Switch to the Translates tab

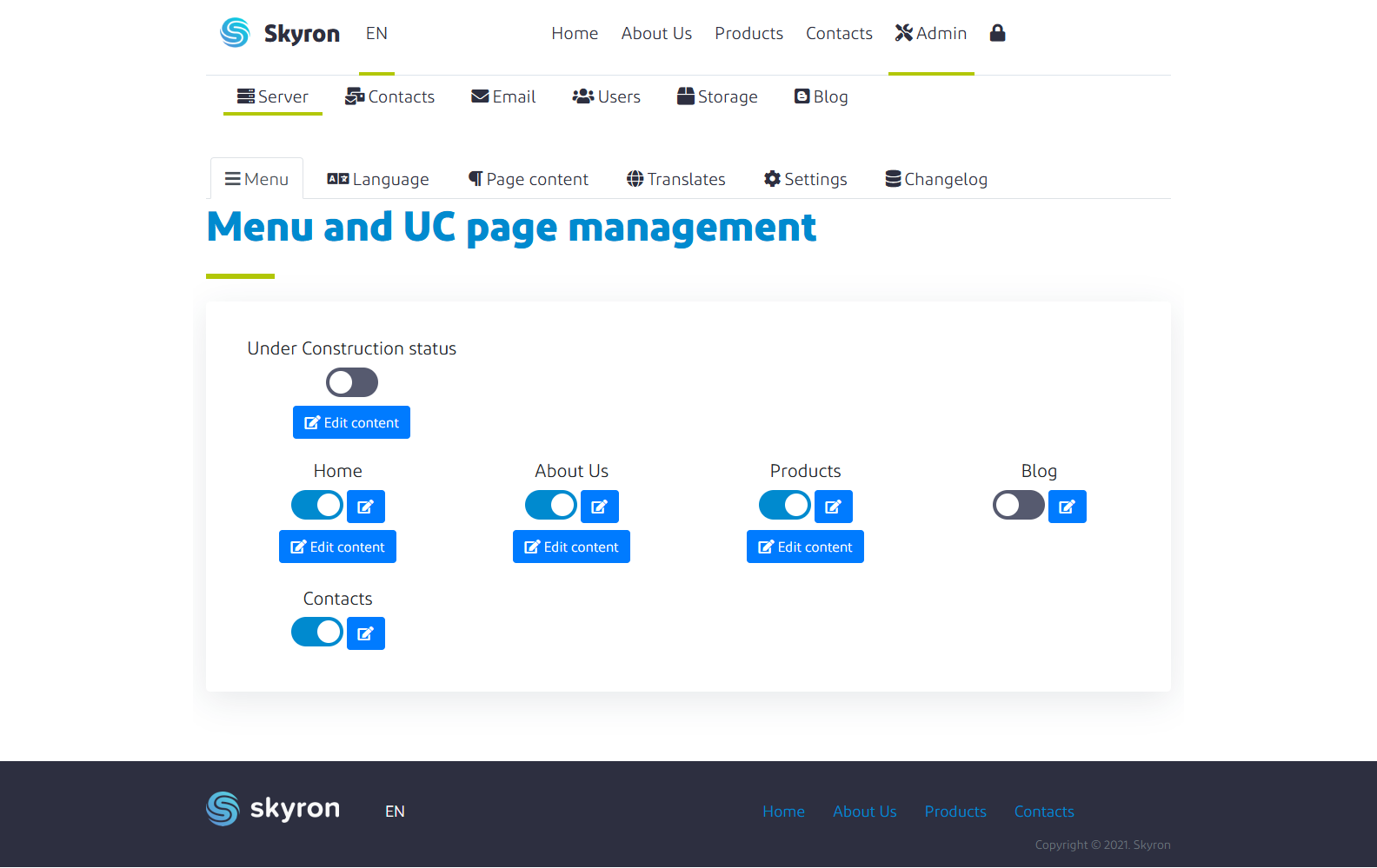(x=675, y=179)
